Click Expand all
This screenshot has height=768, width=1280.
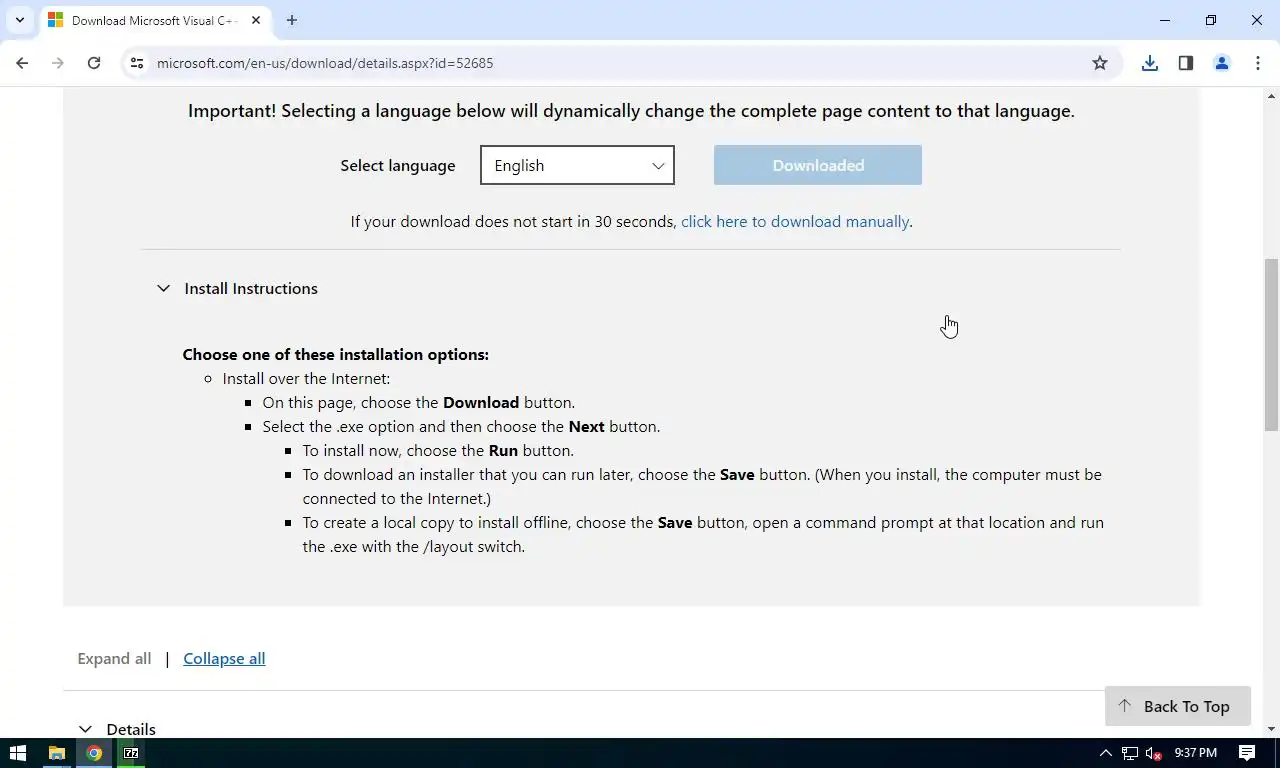114,658
